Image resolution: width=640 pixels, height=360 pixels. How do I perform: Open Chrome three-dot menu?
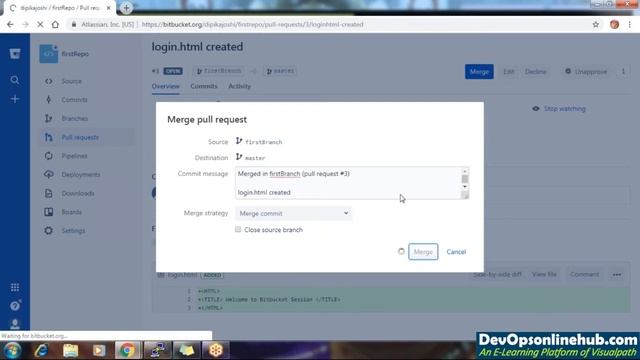630,24
